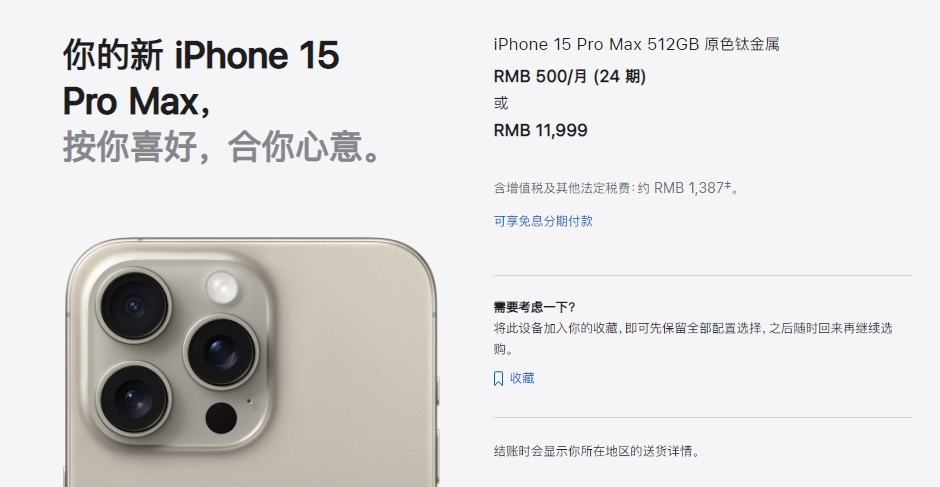Click the right-side camera lens on the phone
This screenshot has width=940, height=487.
click(x=221, y=352)
